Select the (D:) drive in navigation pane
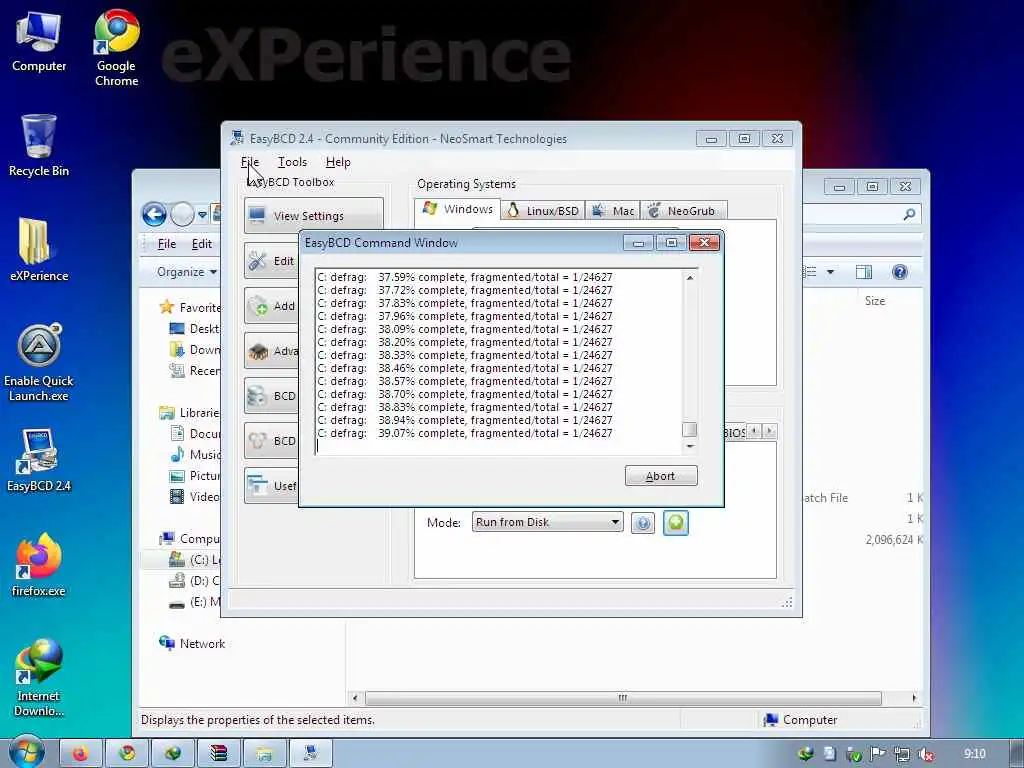1024x768 pixels. (x=195, y=581)
